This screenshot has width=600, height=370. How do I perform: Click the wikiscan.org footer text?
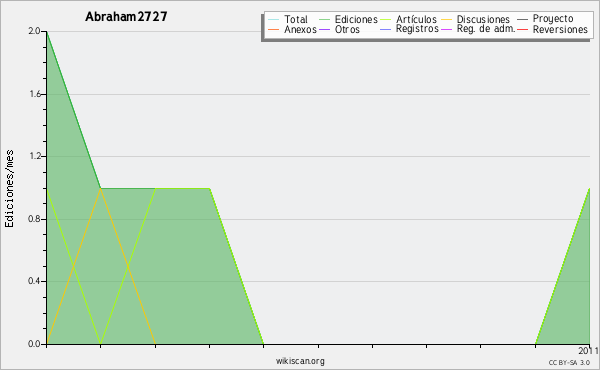coord(300,361)
